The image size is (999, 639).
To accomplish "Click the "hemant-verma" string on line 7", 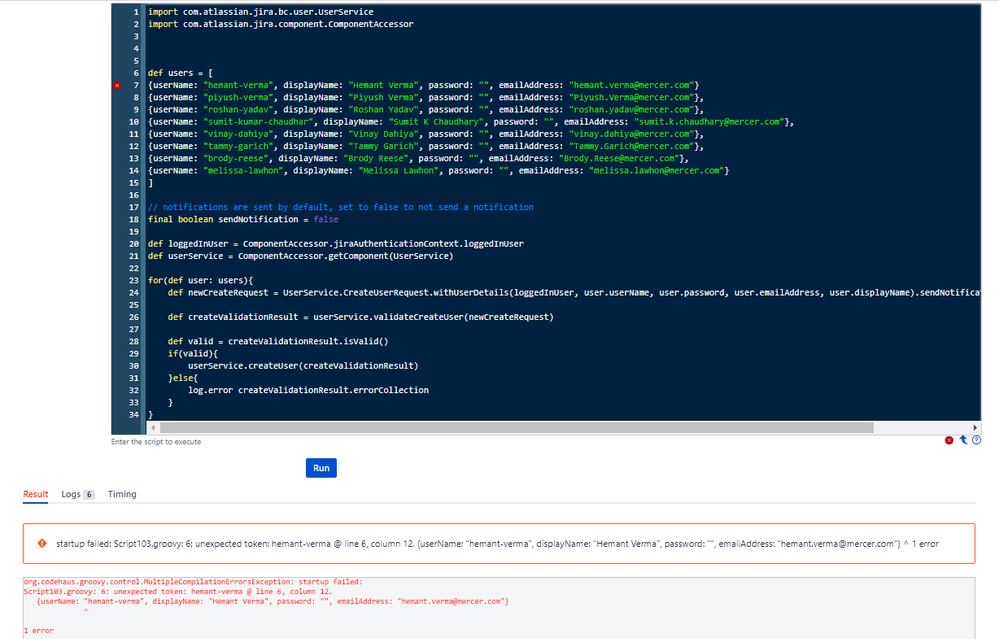I will 238,85.
